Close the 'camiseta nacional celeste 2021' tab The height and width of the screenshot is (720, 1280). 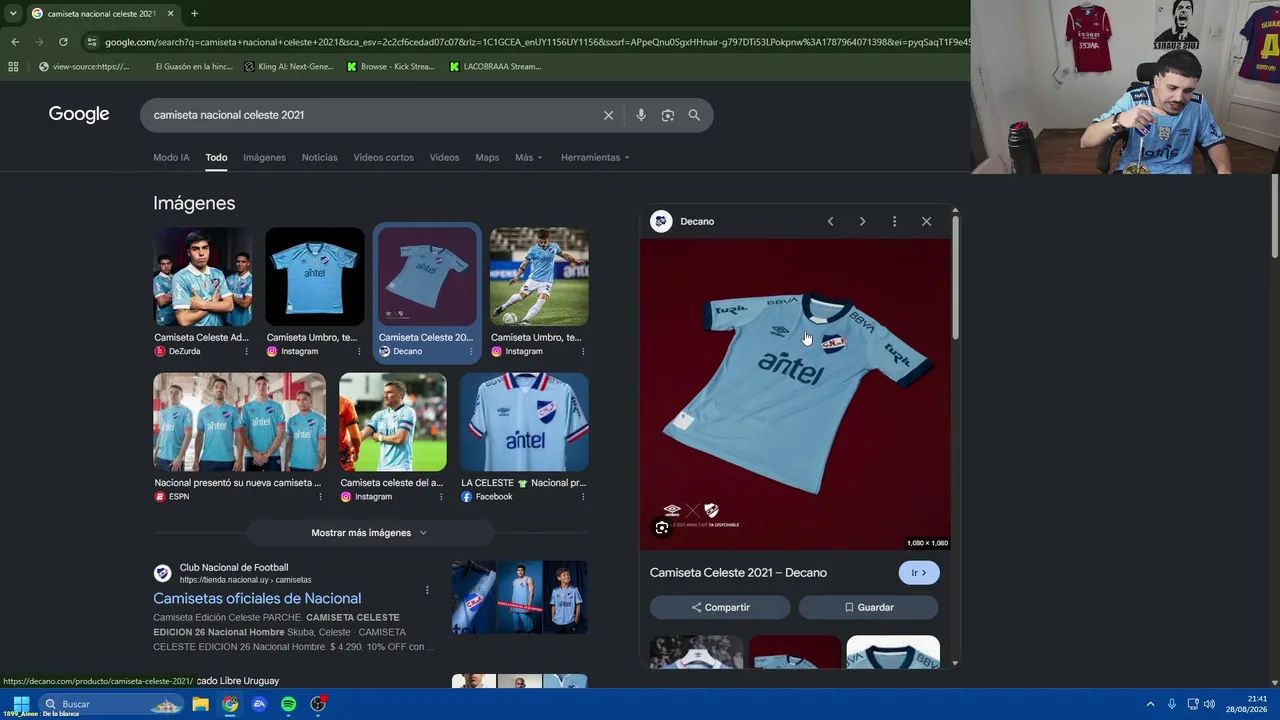click(x=170, y=14)
